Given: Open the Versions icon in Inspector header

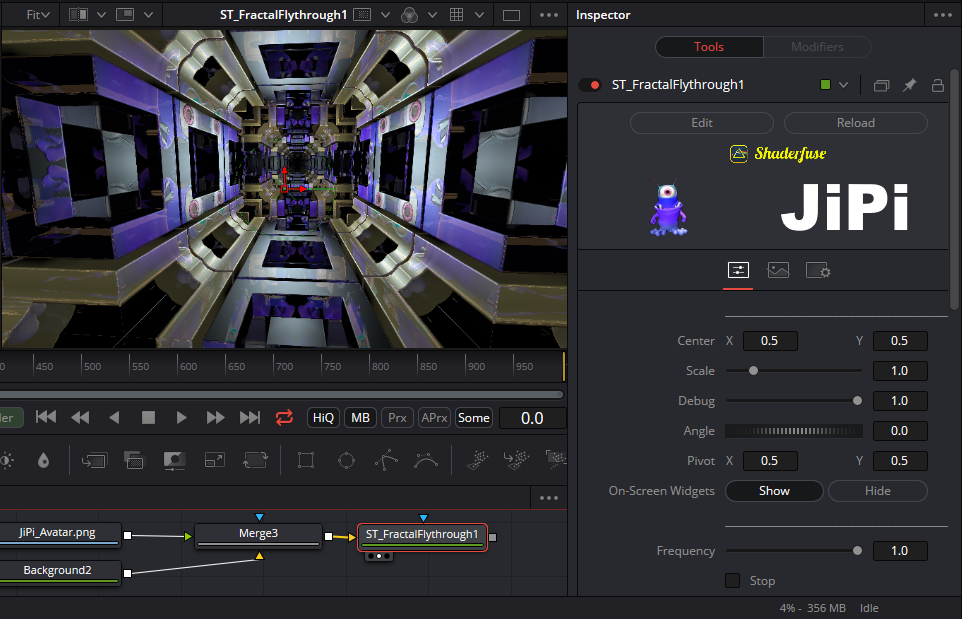Looking at the screenshot, I should [x=881, y=85].
